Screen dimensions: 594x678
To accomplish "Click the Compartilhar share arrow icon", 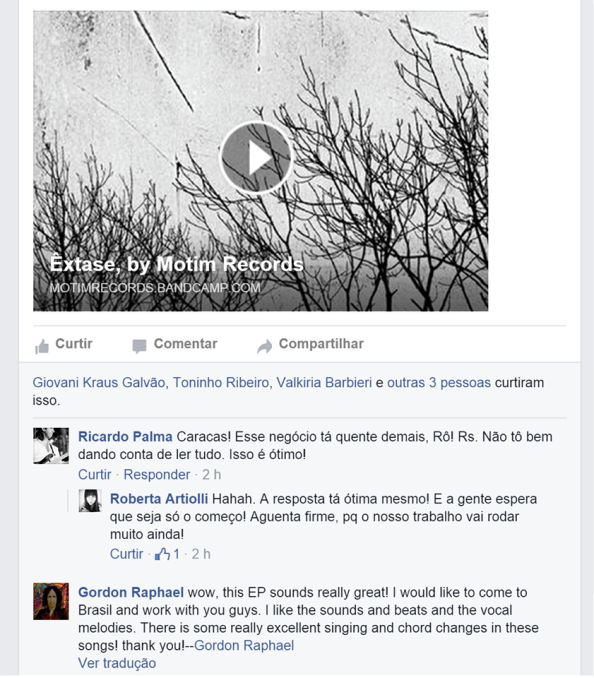I will pyautogui.click(x=265, y=346).
